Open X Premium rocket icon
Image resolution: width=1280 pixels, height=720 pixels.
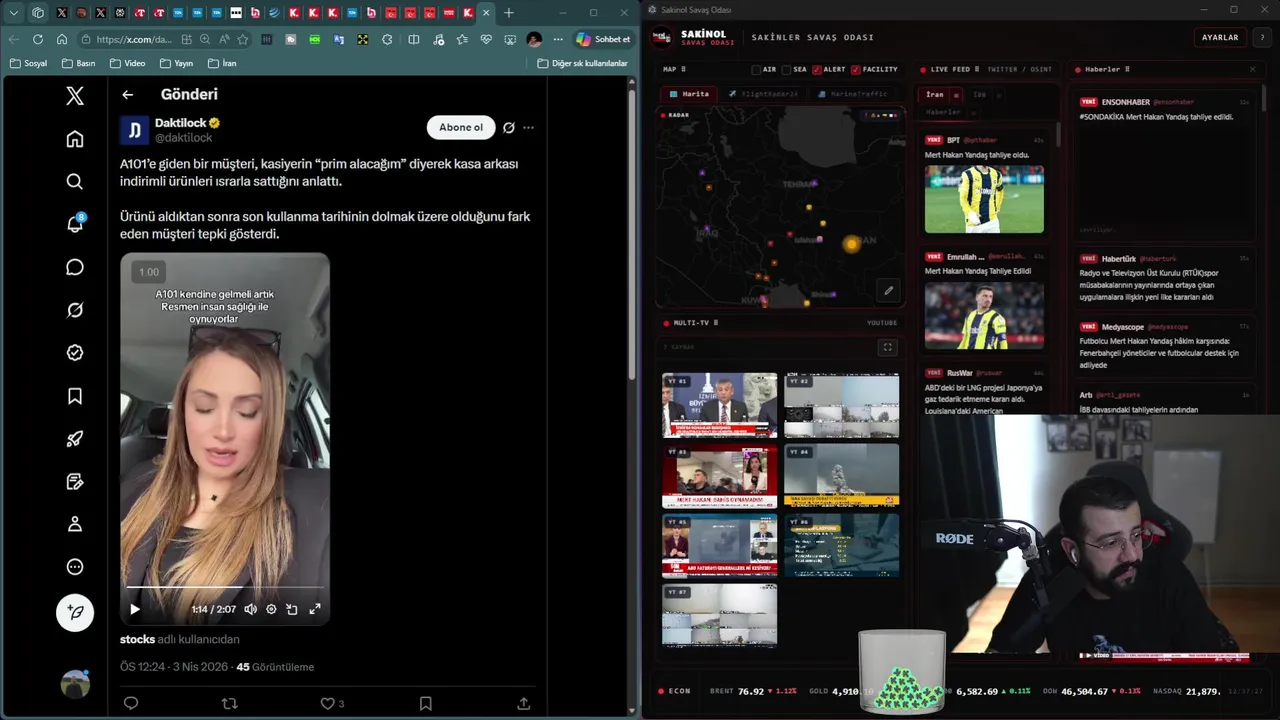pos(75,438)
